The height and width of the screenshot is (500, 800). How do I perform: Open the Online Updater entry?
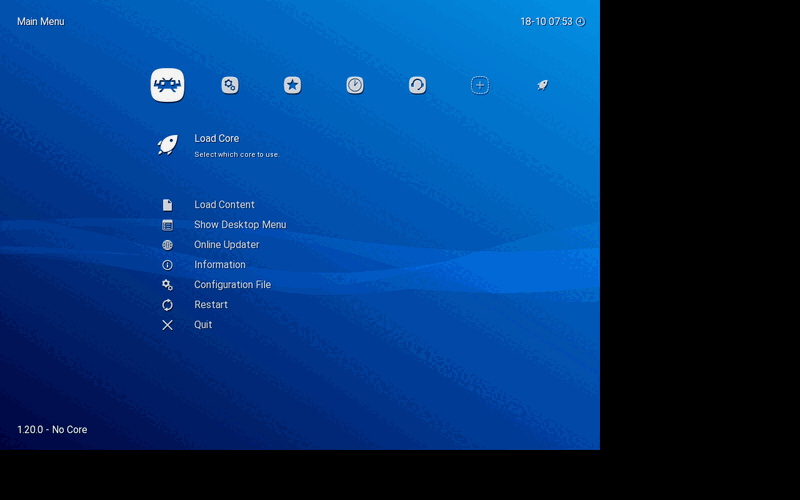pos(227,244)
